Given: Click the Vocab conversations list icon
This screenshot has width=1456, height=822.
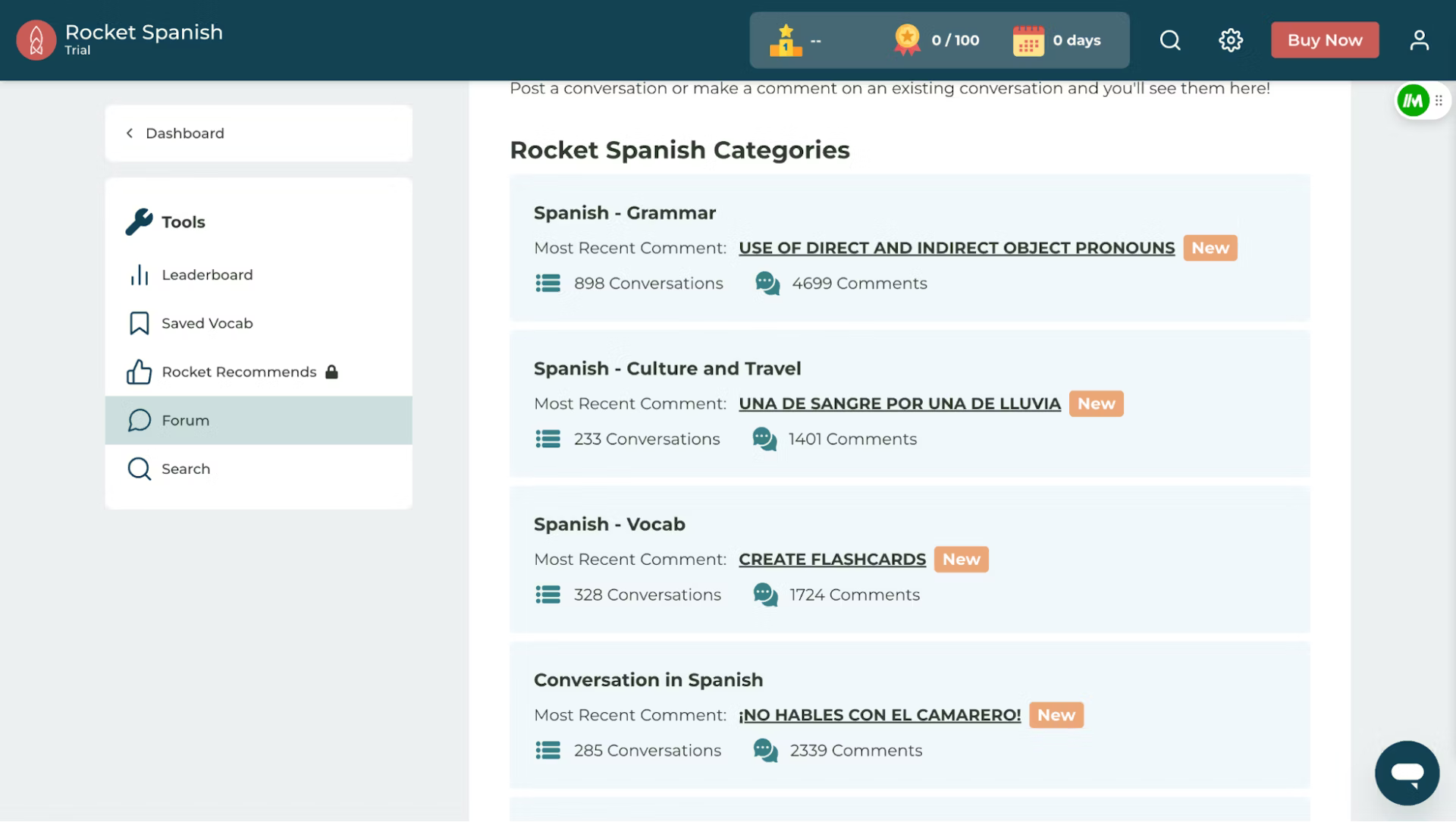Looking at the screenshot, I should [x=548, y=595].
